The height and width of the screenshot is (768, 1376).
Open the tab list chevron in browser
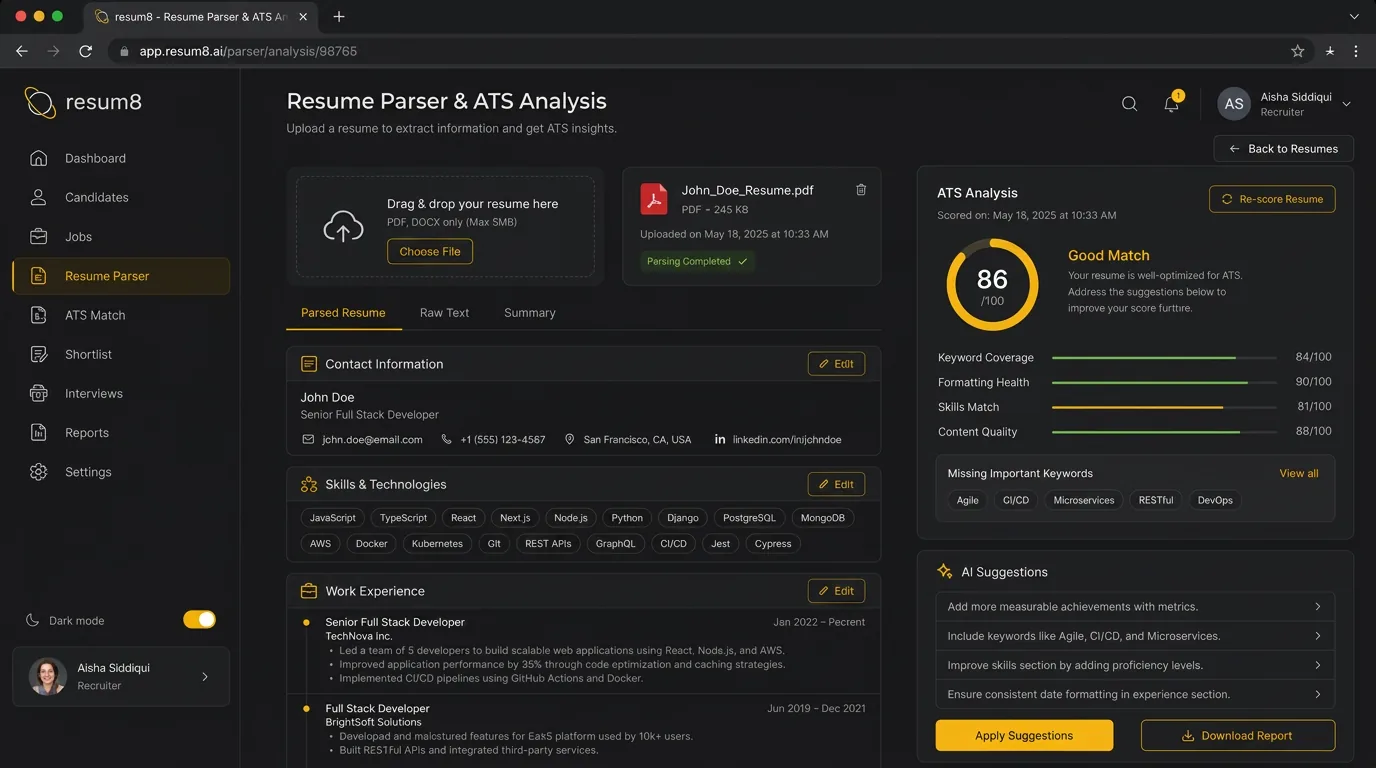(1355, 17)
